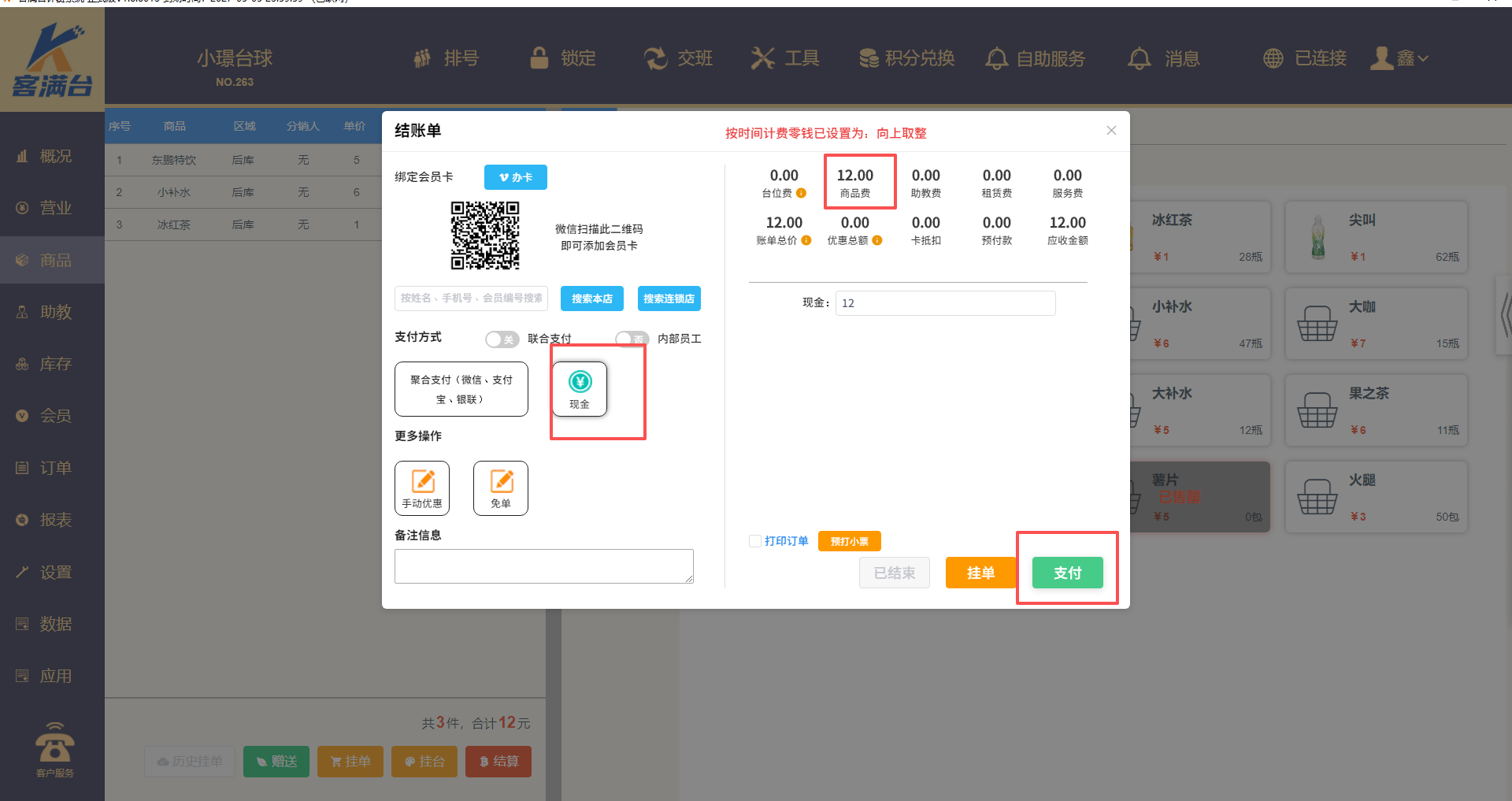Click info icon next to 台位费
The height and width of the screenshot is (801, 1512).
[x=801, y=193]
